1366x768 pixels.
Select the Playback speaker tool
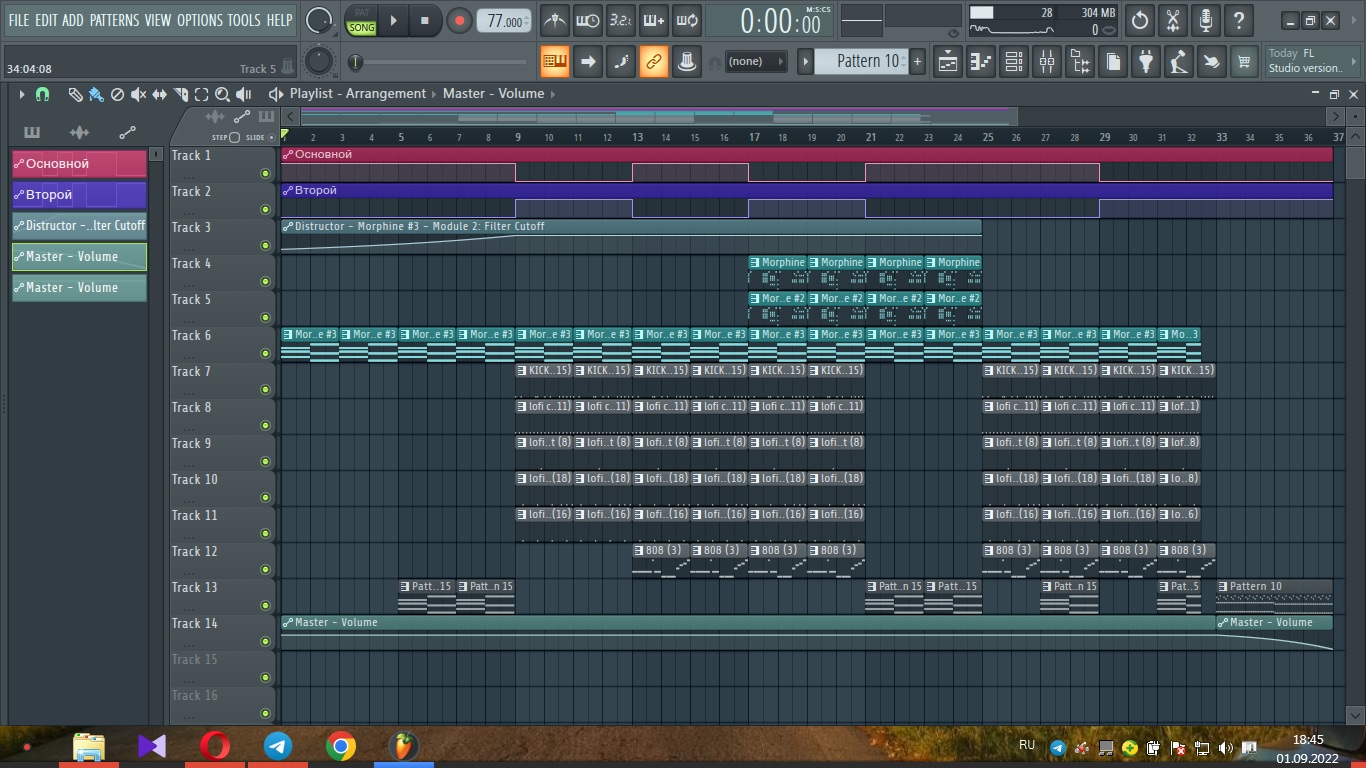(243, 94)
